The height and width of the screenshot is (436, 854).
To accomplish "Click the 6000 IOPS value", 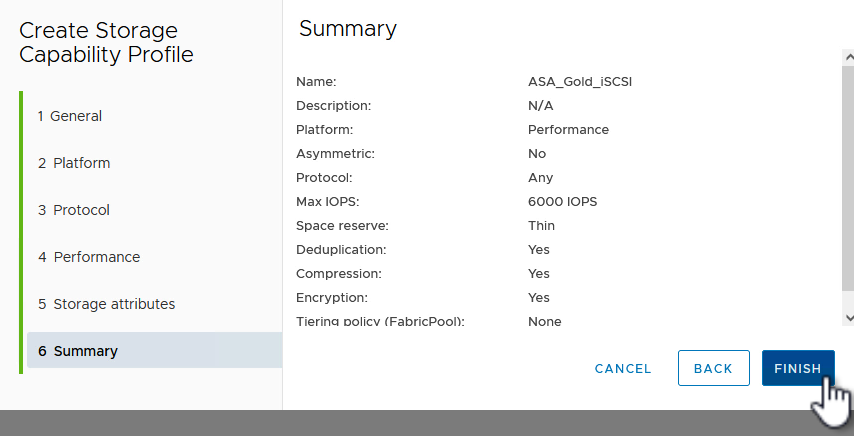I will click(x=562, y=202).
